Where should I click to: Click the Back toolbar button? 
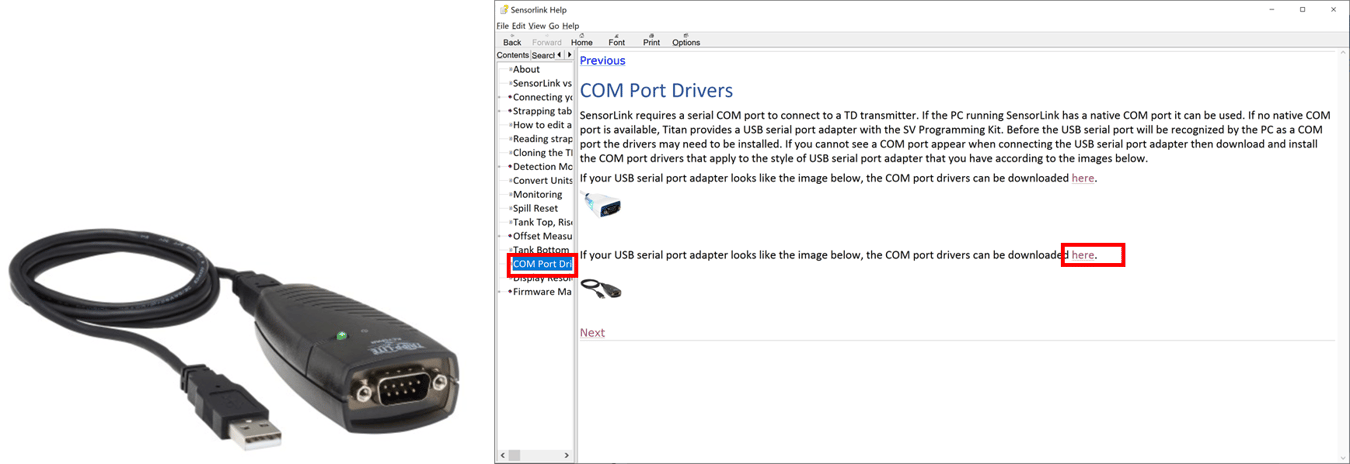point(512,40)
